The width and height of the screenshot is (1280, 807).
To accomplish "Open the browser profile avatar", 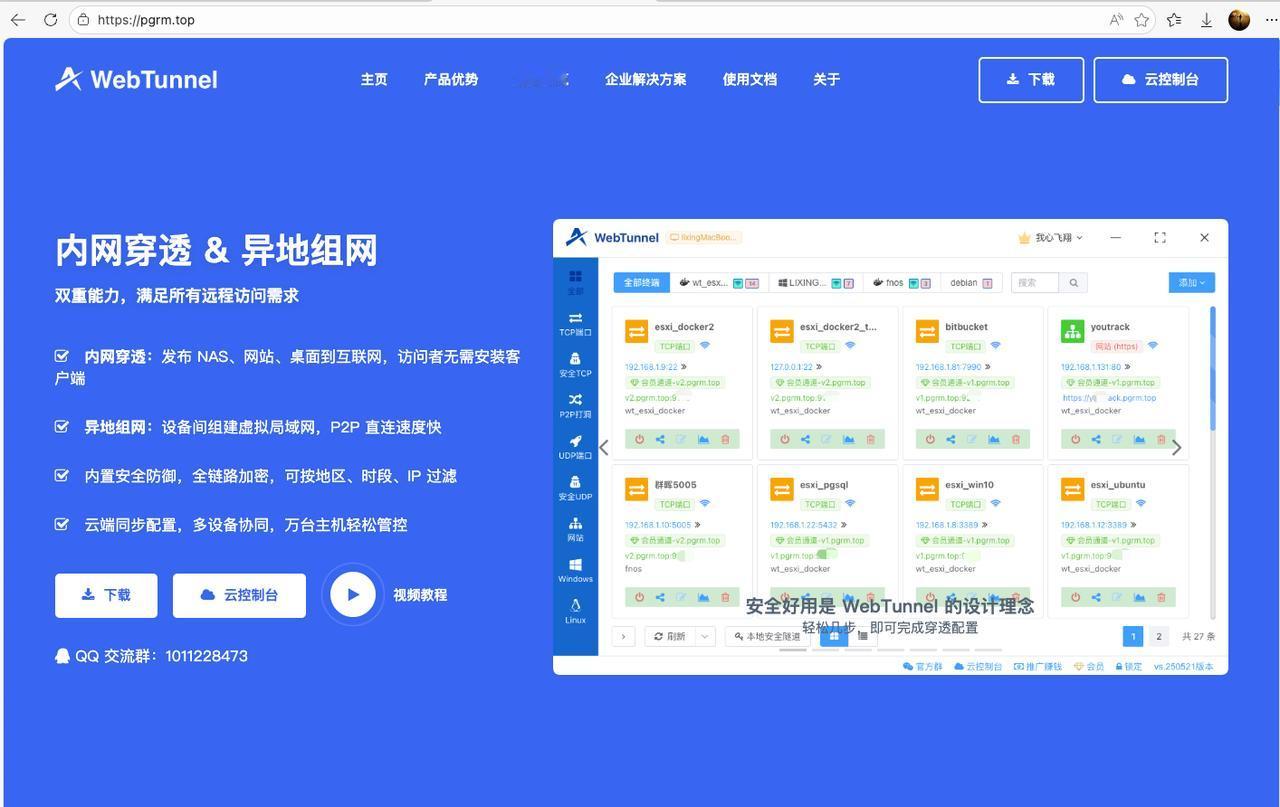I will click(1239, 19).
